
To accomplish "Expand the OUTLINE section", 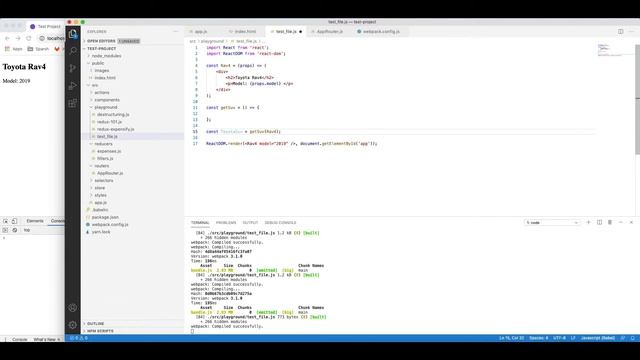I will (x=95, y=324).
